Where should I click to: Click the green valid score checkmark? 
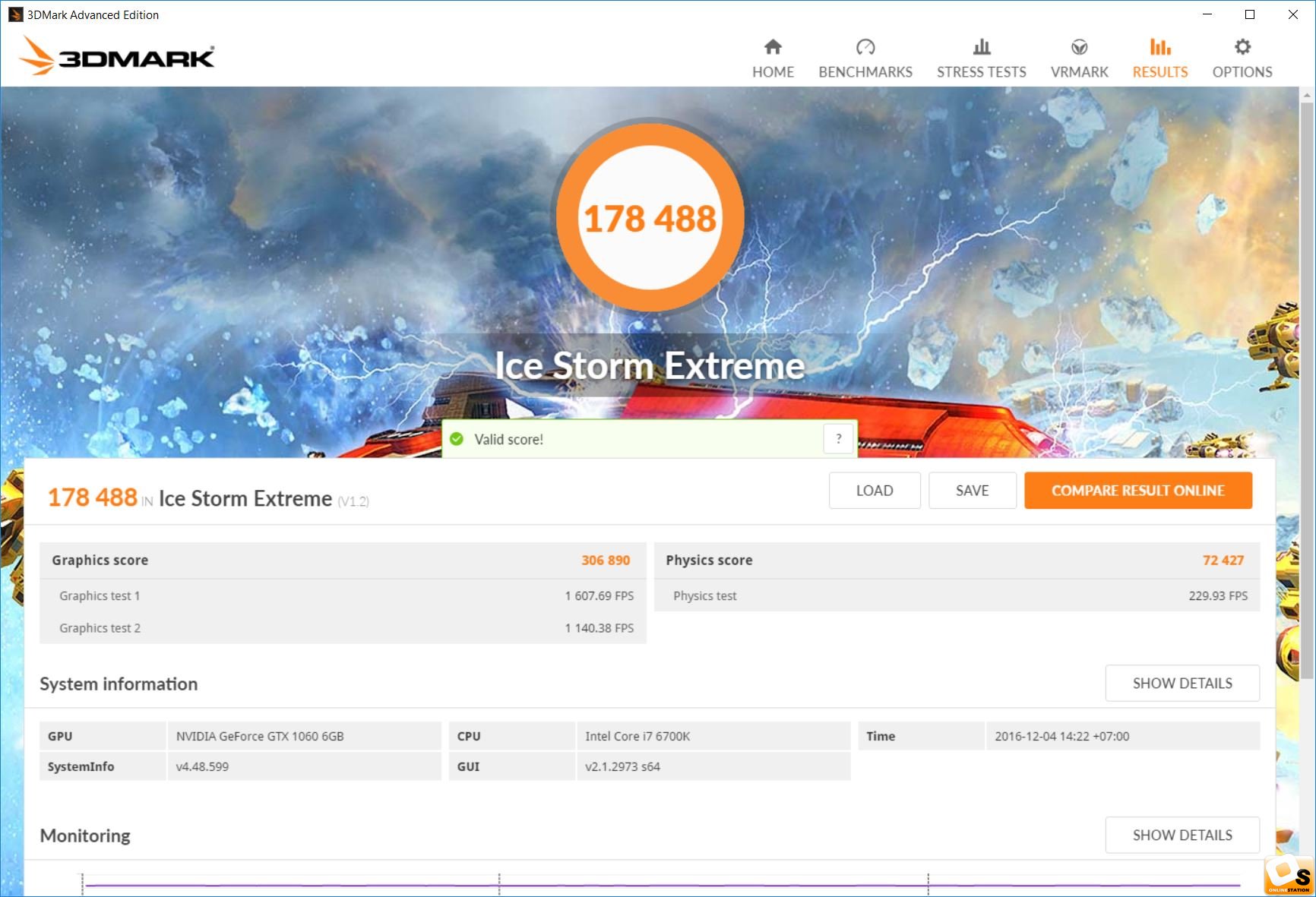click(457, 439)
